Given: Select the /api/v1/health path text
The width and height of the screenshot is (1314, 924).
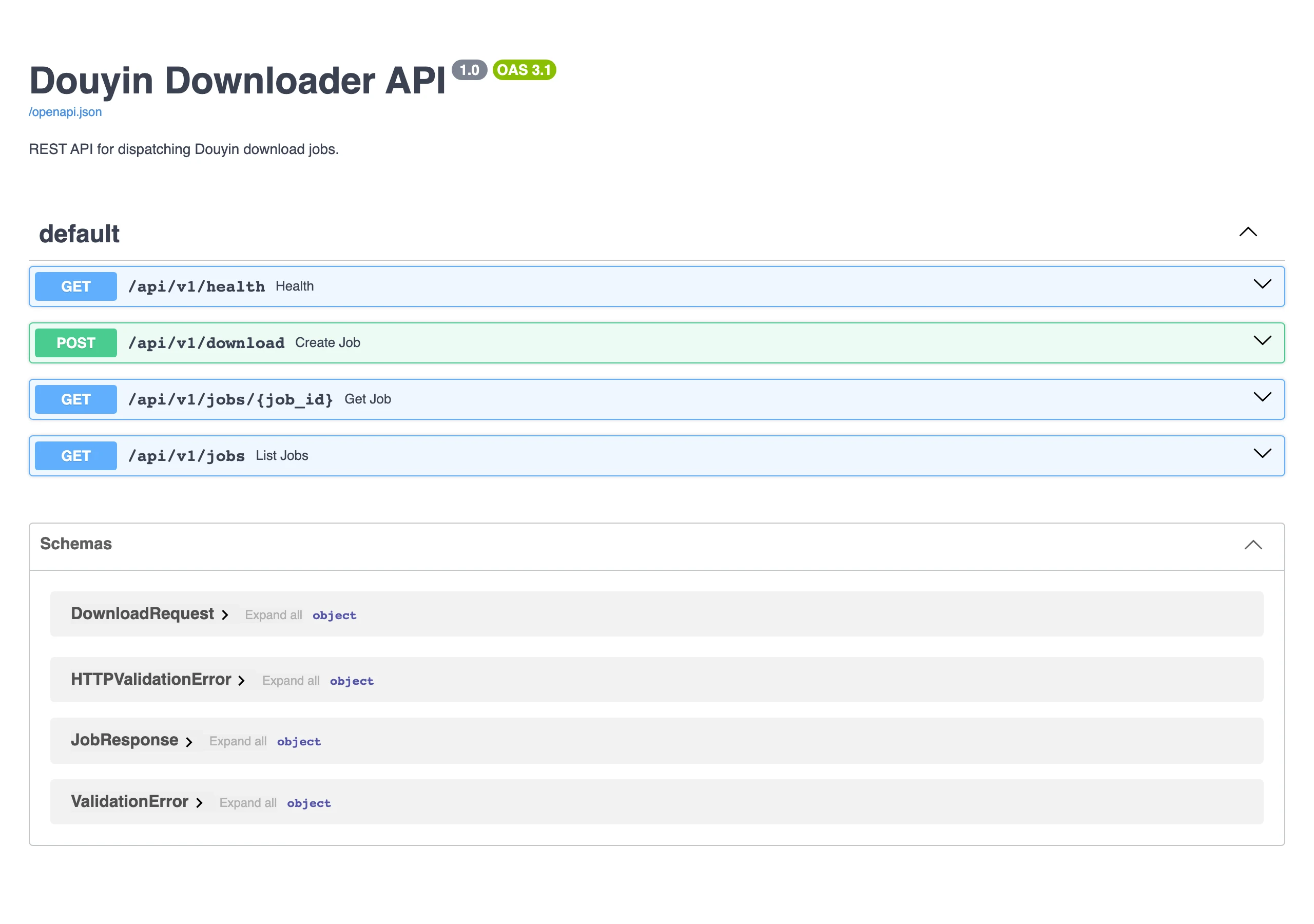Looking at the screenshot, I should pyautogui.click(x=197, y=286).
